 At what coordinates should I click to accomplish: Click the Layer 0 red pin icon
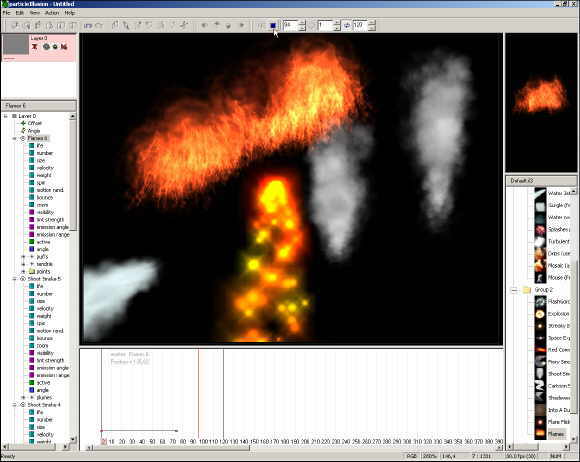click(x=35, y=47)
